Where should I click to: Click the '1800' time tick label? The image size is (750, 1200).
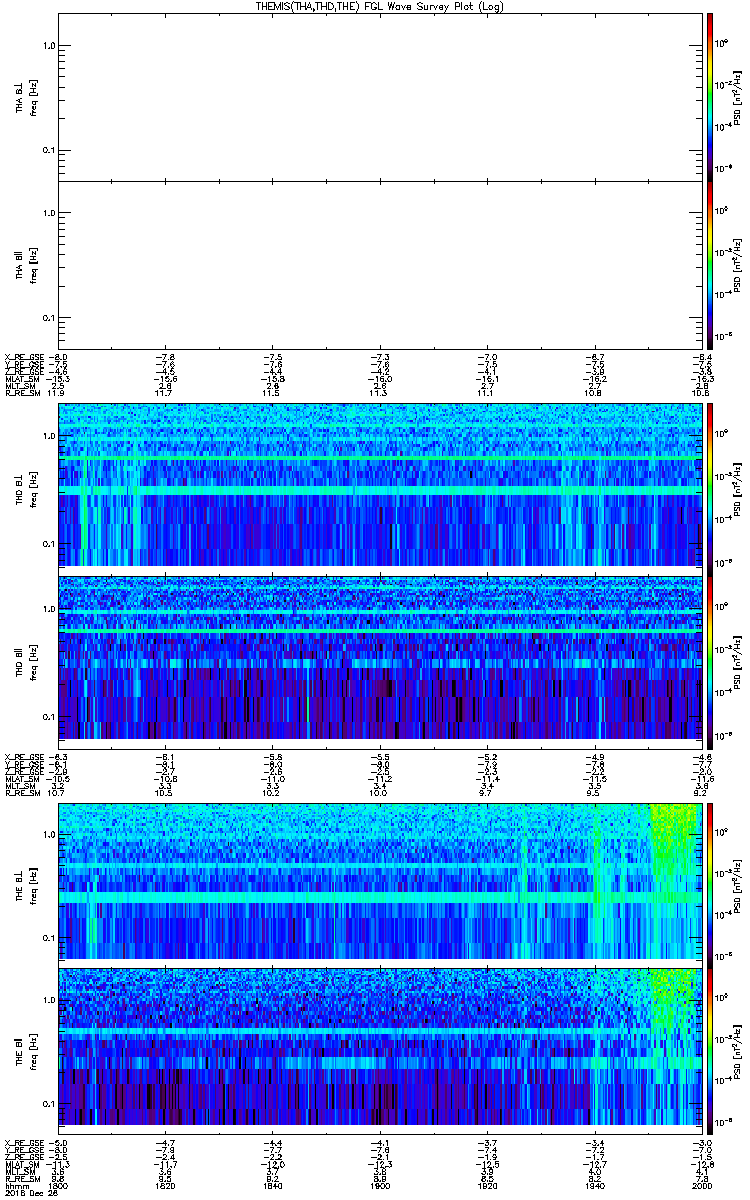pos(58,1185)
